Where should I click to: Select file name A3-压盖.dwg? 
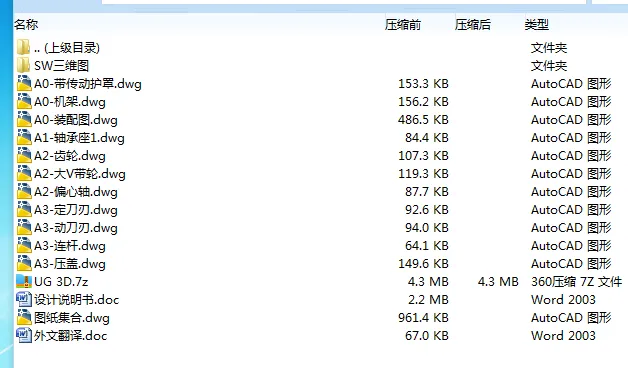(70, 264)
